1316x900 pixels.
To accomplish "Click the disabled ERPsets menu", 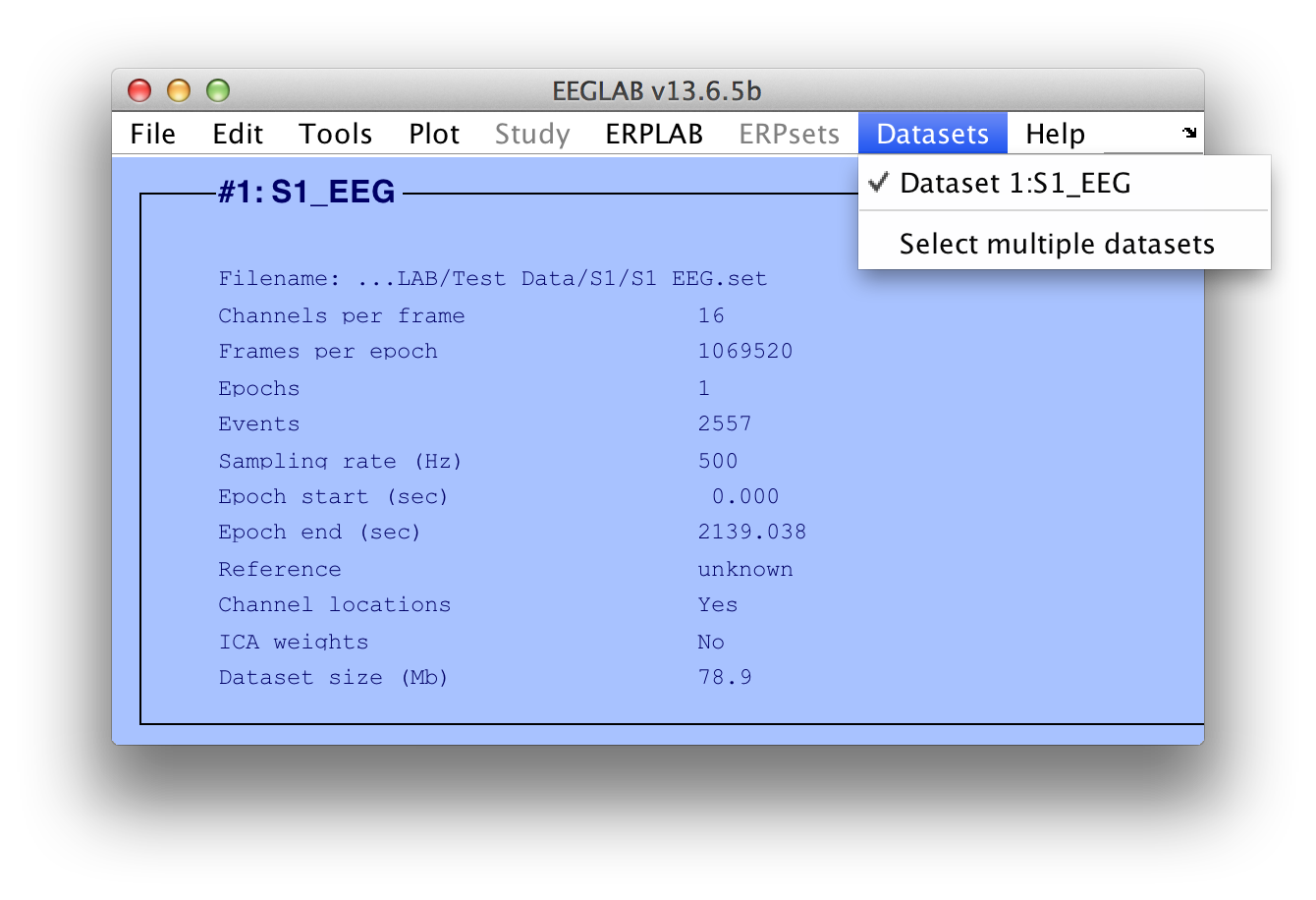I will pos(790,134).
